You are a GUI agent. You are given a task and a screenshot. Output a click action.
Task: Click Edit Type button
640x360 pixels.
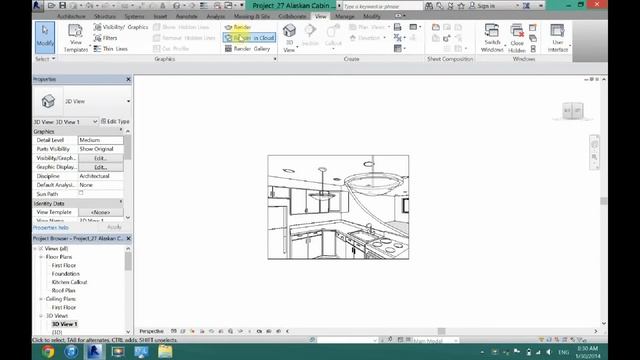point(116,122)
